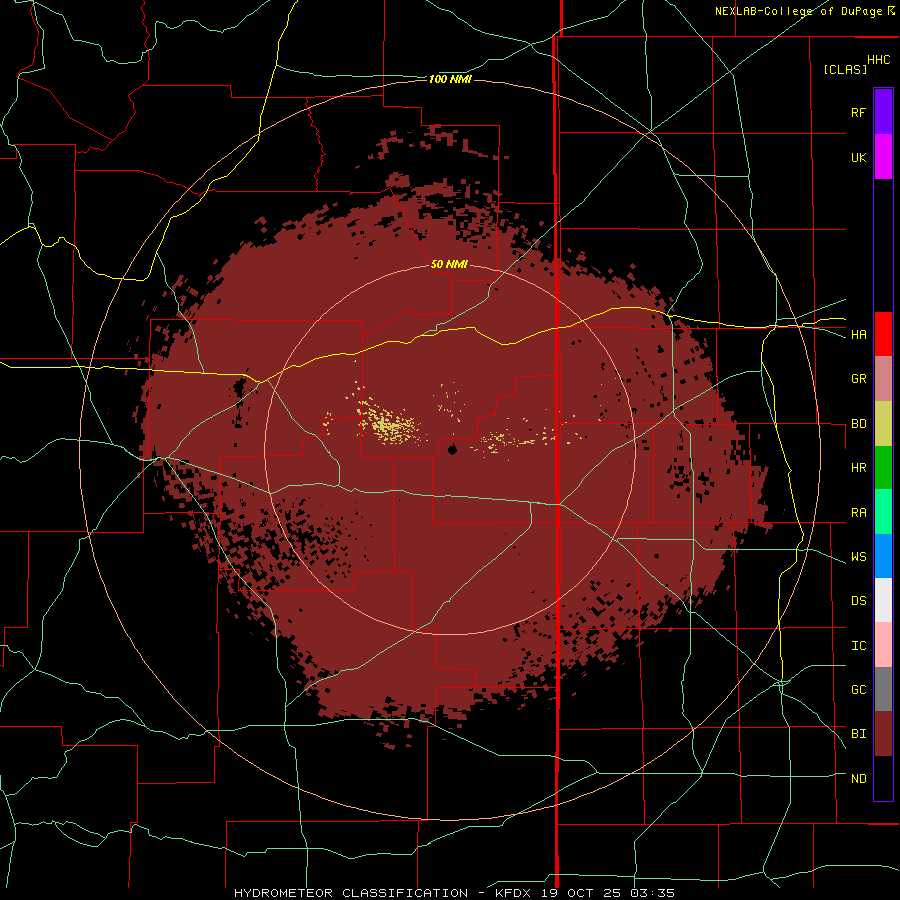
Task: Click the RF legend label
Action: (858, 112)
